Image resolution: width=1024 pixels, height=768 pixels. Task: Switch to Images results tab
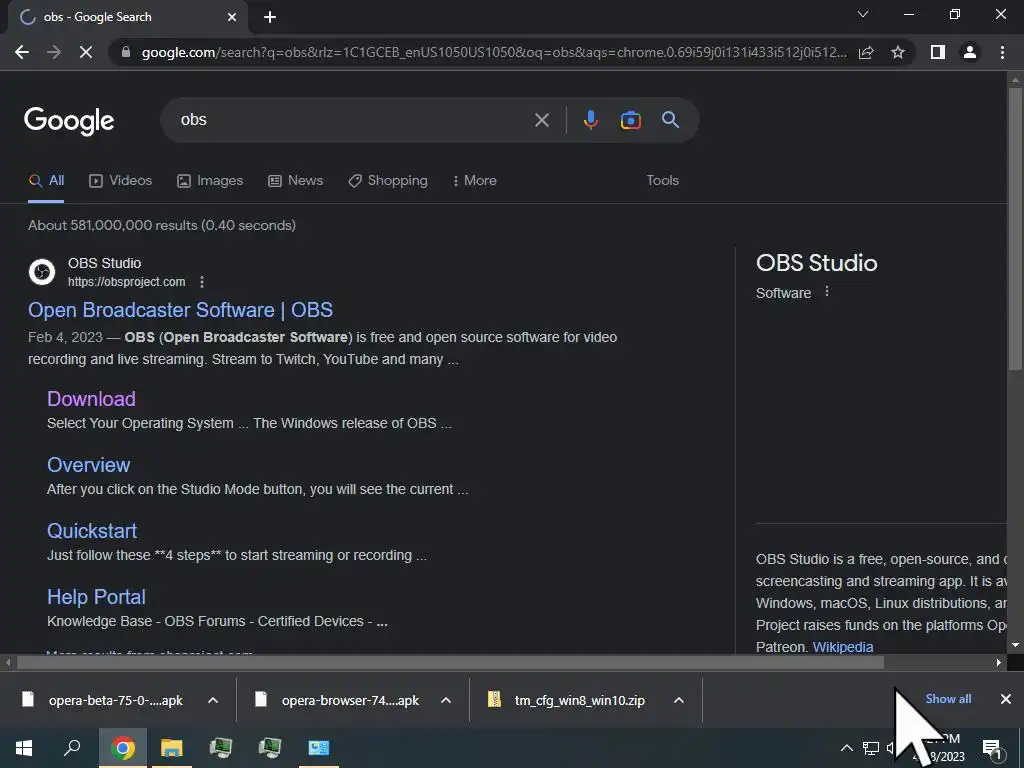click(x=210, y=181)
